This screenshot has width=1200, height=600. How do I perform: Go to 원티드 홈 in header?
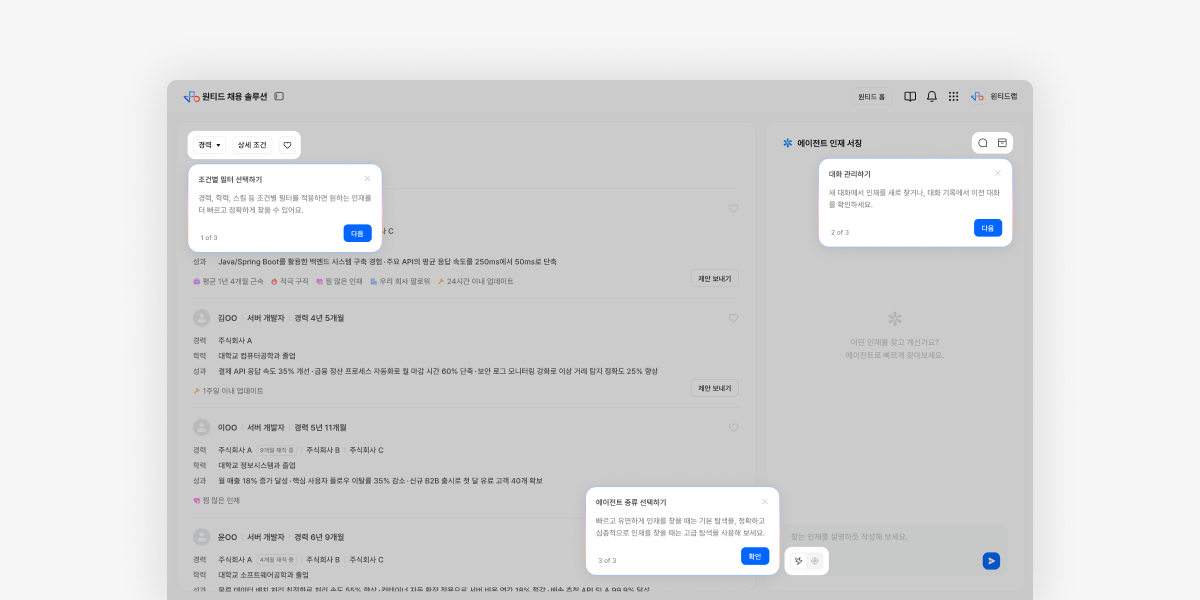pyautogui.click(x=871, y=97)
